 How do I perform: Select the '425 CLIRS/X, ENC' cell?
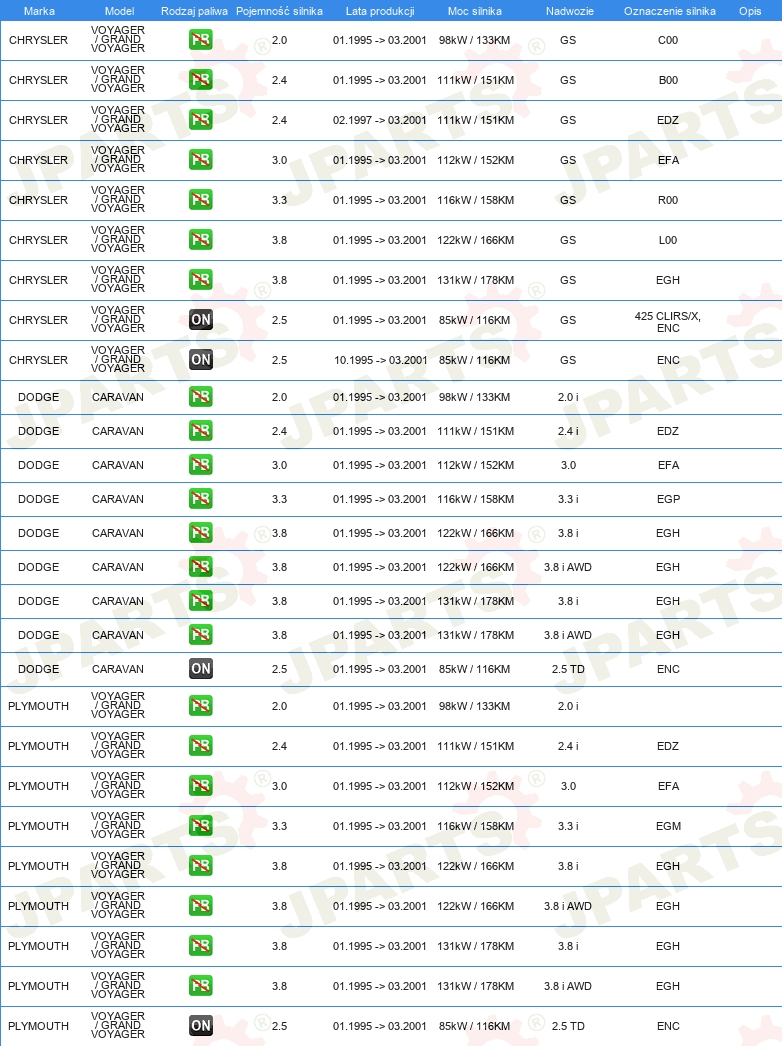pyautogui.click(x=668, y=322)
